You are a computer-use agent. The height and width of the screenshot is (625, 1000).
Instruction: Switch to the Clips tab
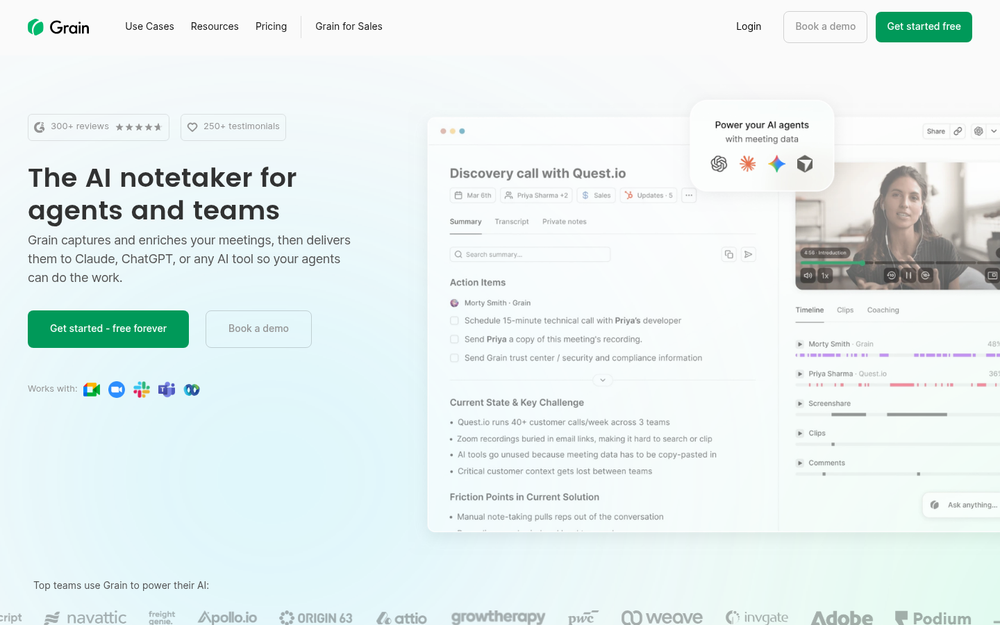coord(845,310)
